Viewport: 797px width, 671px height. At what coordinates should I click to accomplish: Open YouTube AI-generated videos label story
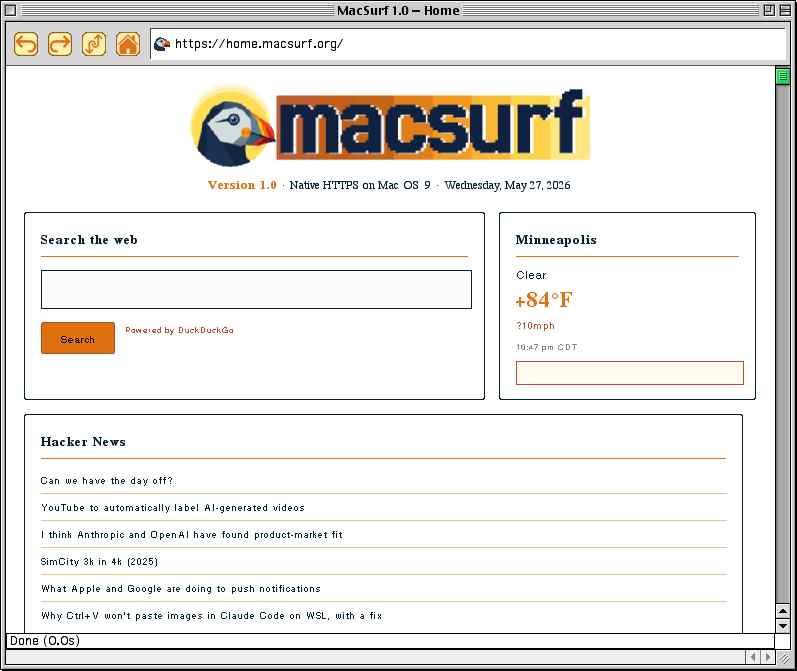(x=173, y=507)
